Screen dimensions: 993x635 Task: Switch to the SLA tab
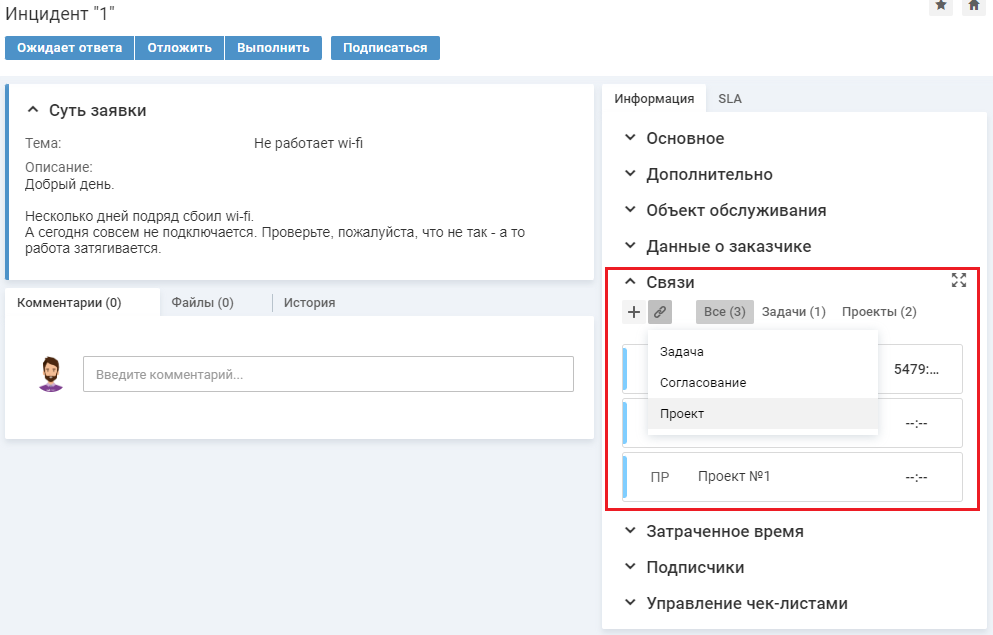730,99
